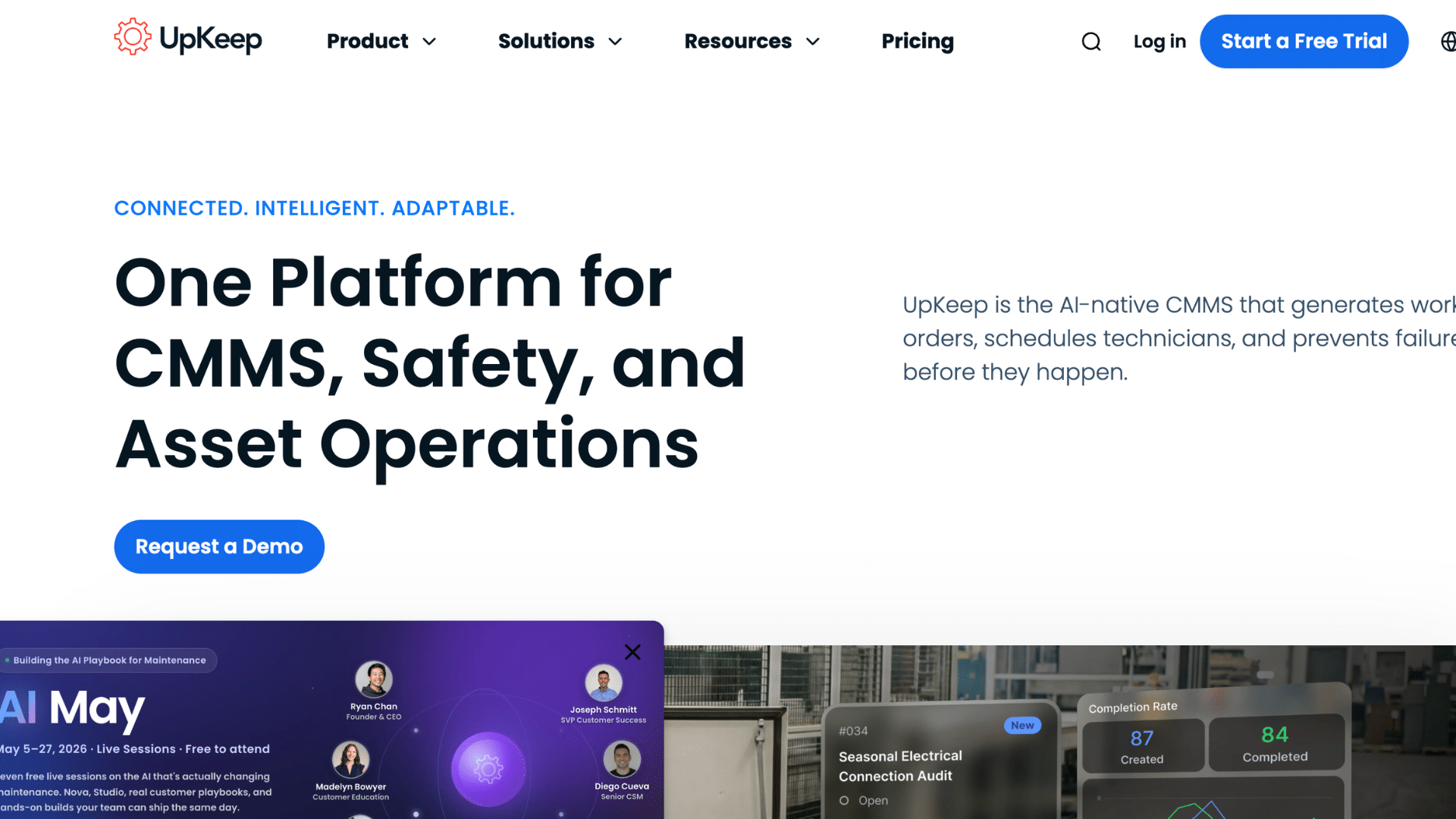Click the #034 work order number
Image resolution: width=1456 pixels, height=819 pixels.
(x=853, y=731)
